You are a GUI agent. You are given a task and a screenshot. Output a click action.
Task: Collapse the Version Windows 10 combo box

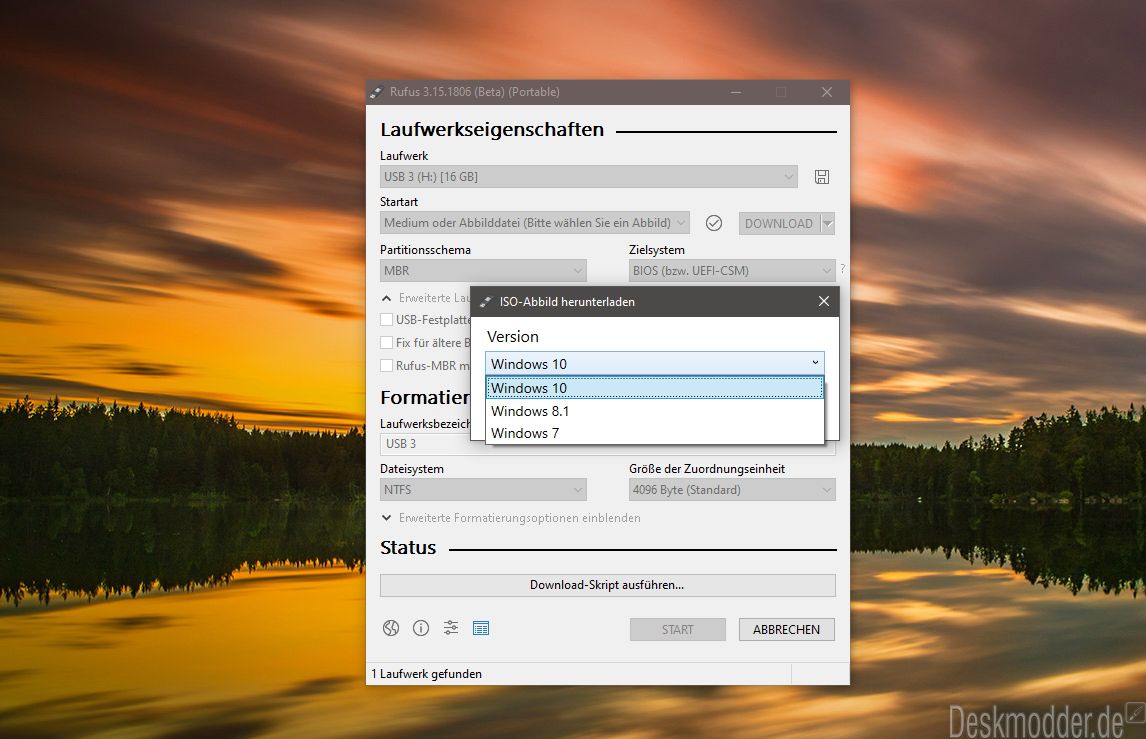(x=655, y=363)
